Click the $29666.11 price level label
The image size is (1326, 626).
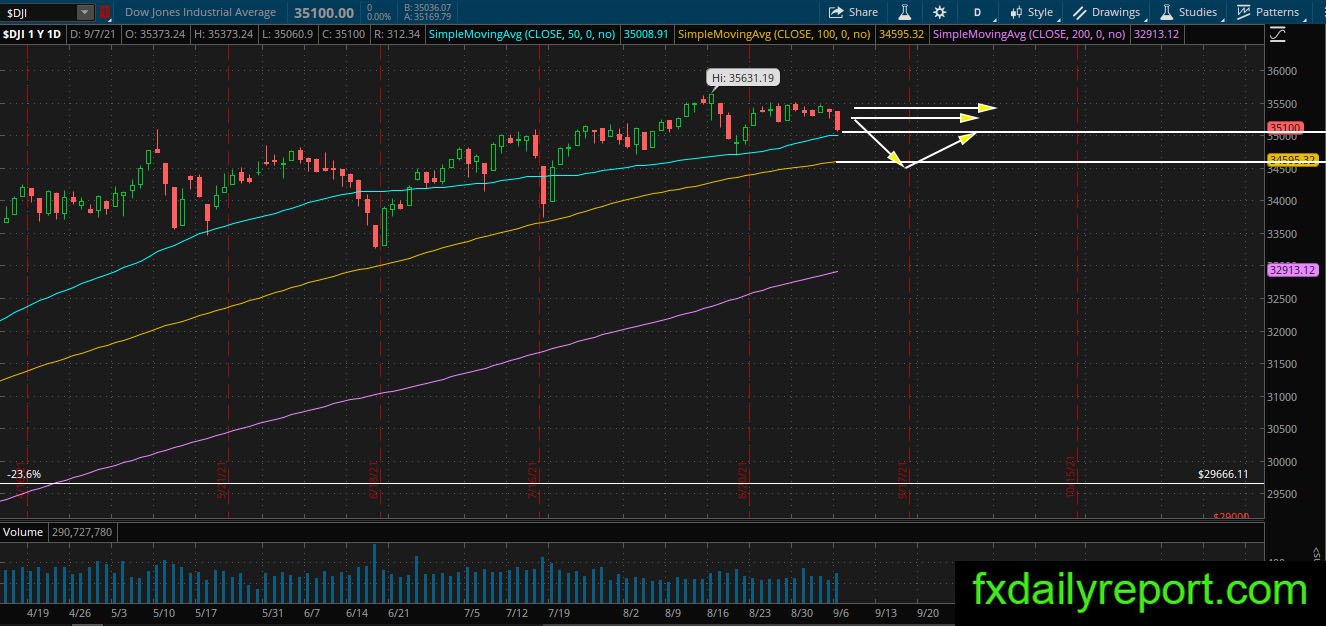[1223, 474]
